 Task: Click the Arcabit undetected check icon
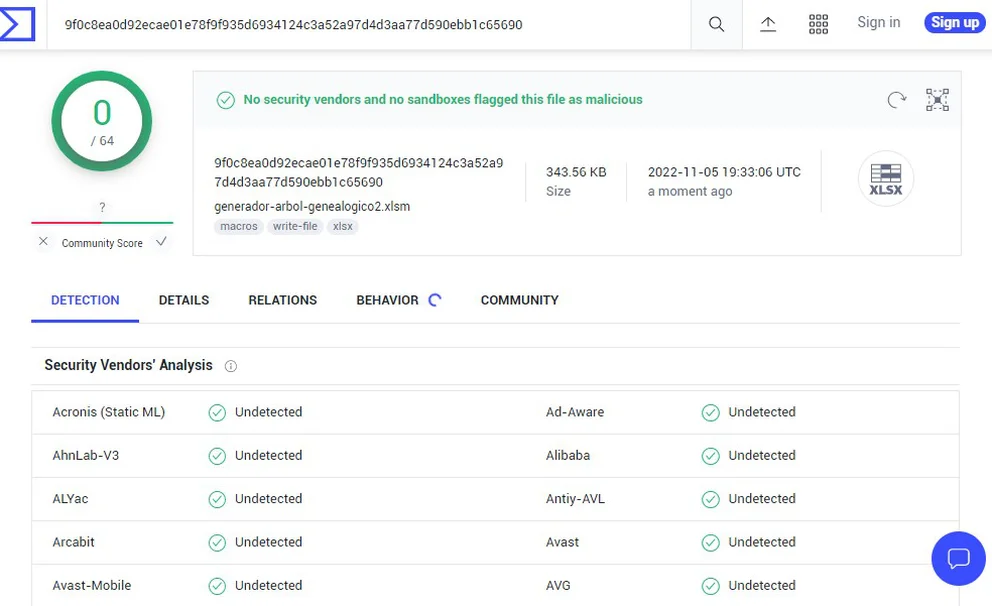[217, 543]
